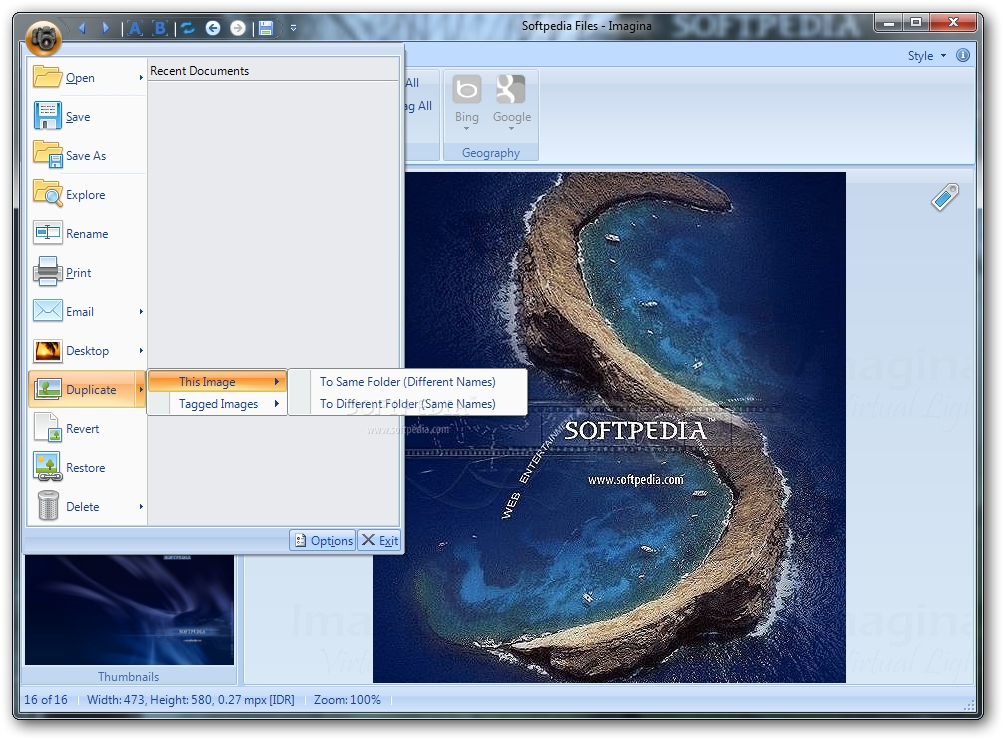Click the 16 of 16 status entry

coord(45,700)
